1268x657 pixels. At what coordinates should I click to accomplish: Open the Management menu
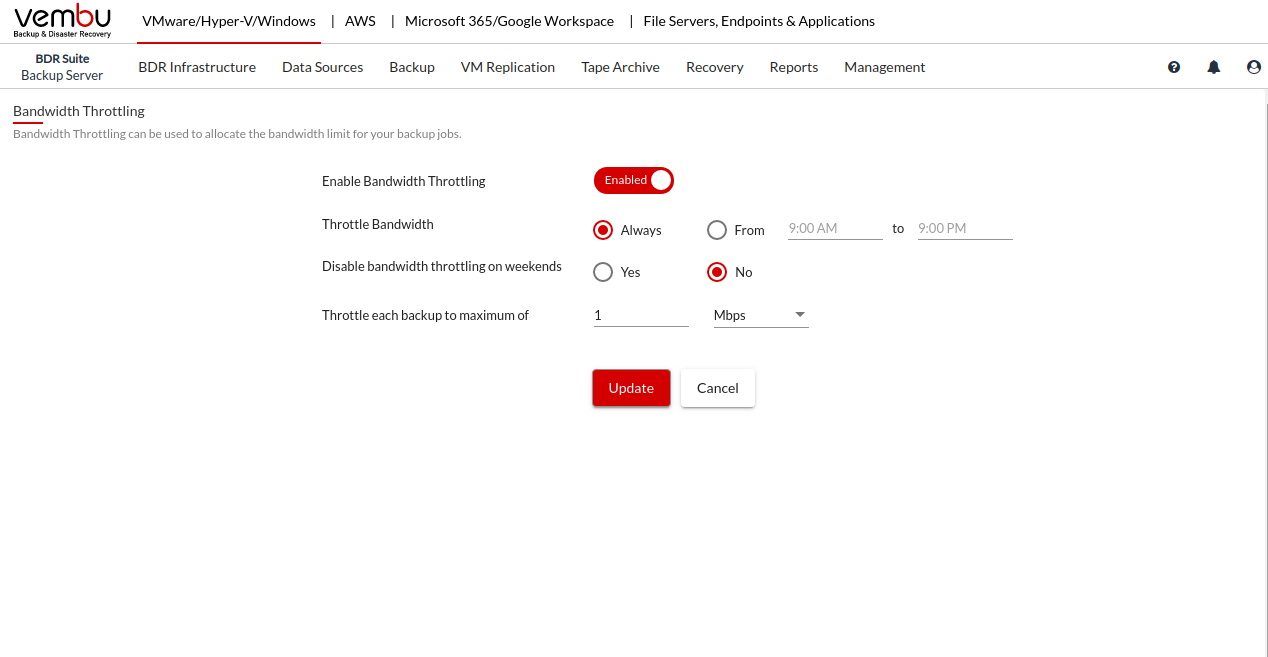click(x=884, y=67)
